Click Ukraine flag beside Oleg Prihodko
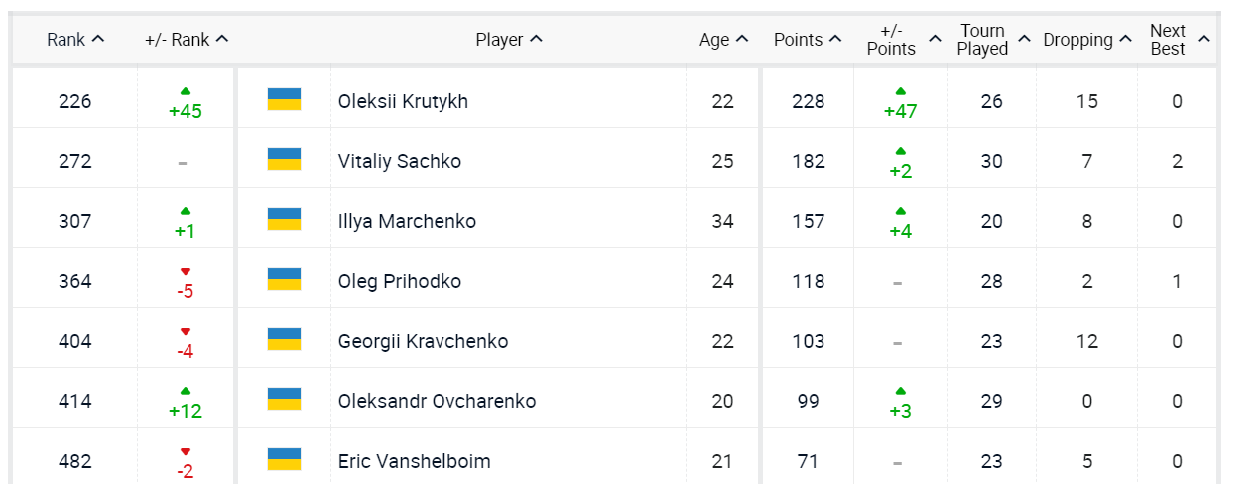 click(284, 279)
